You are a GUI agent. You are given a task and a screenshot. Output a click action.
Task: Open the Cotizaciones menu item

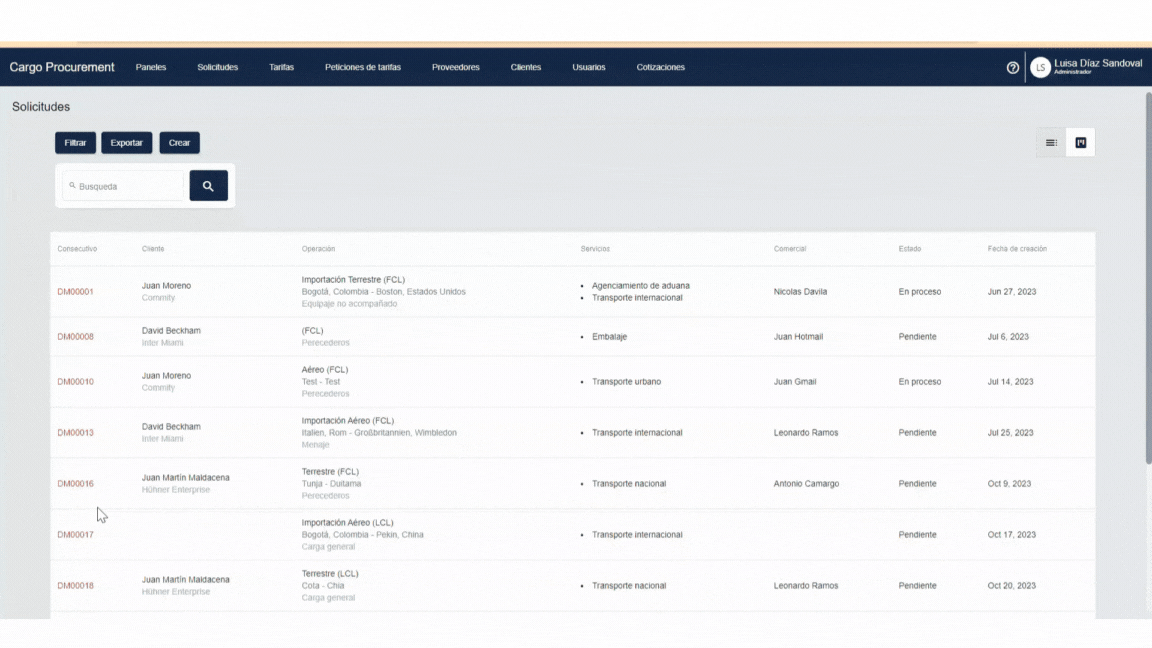tap(660, 68)
